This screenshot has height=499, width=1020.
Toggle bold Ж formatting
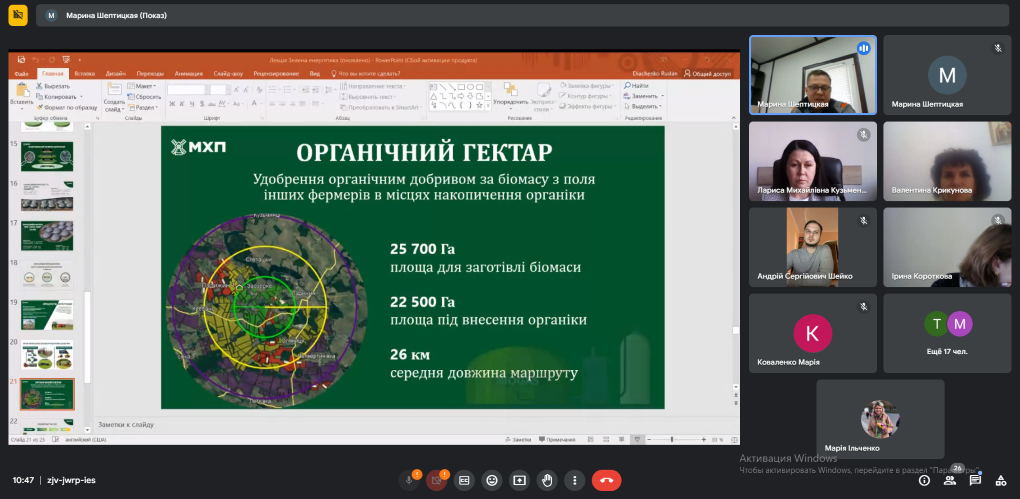pos(172,104)
